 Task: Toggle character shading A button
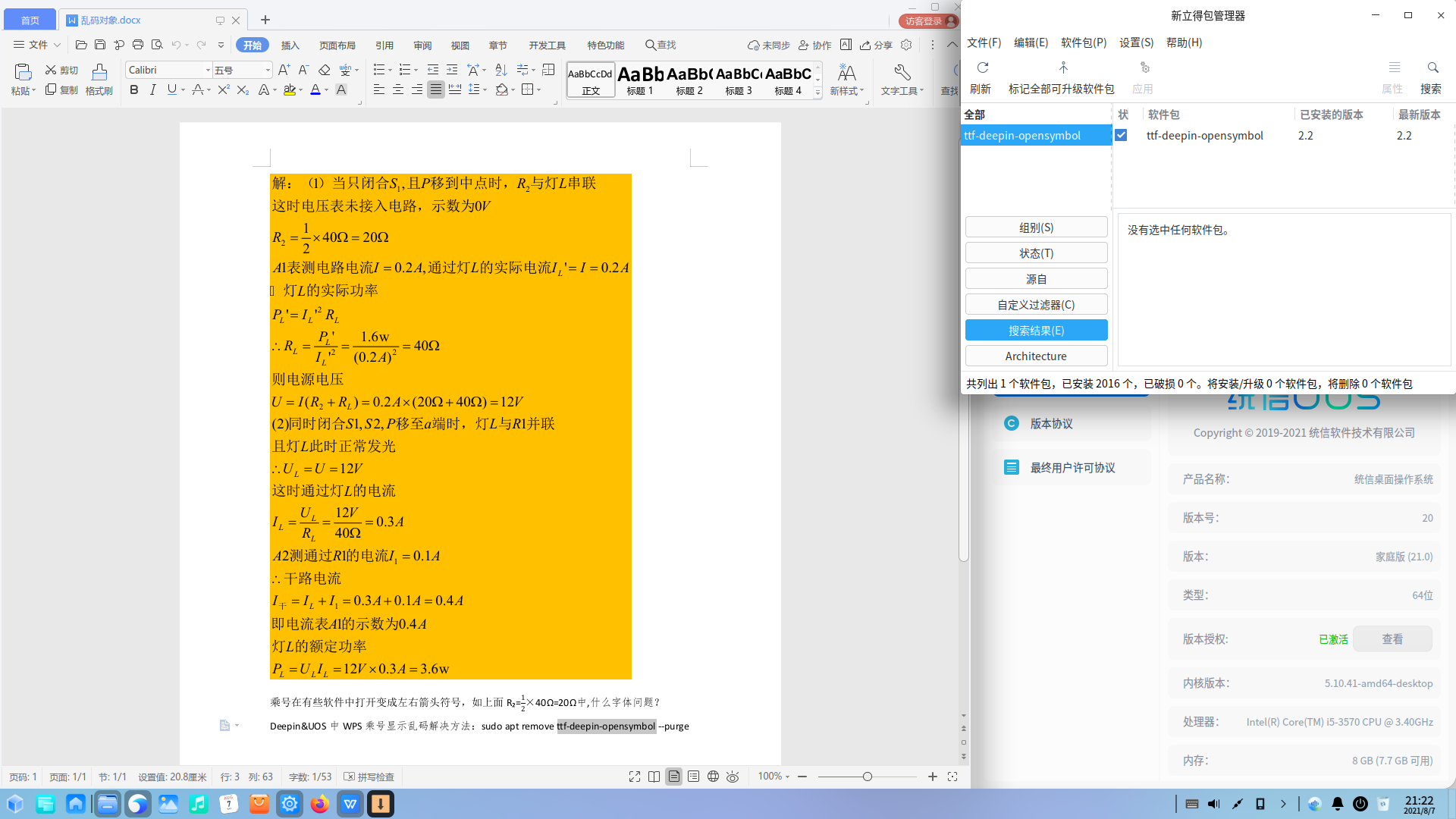[x=341, y=89]
